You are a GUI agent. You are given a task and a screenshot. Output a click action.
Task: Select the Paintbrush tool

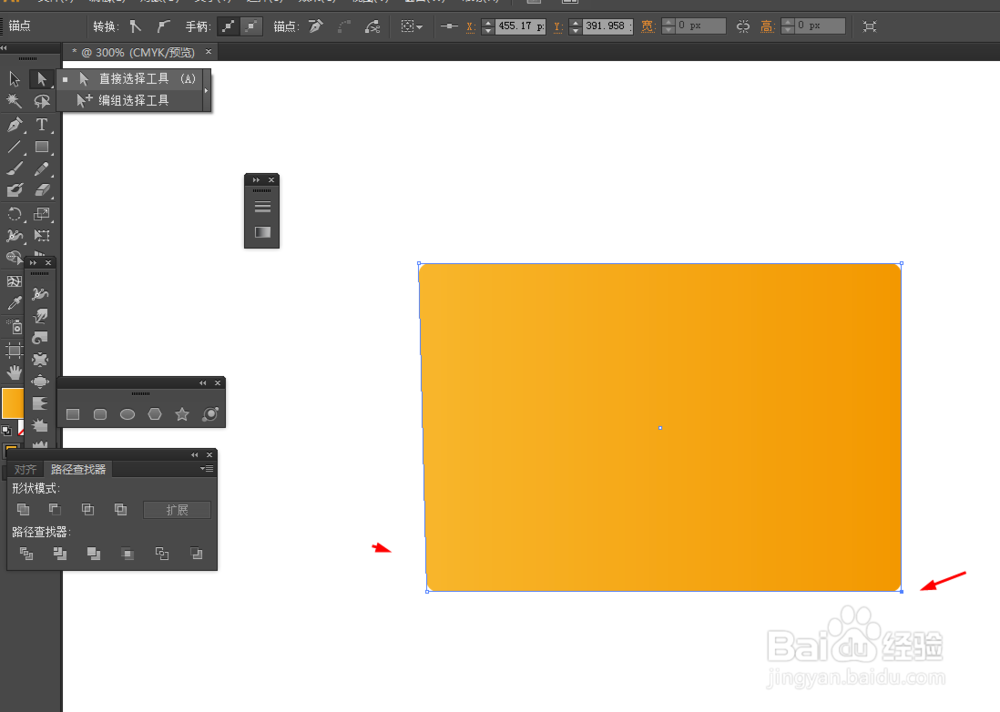tap(14, 168)
